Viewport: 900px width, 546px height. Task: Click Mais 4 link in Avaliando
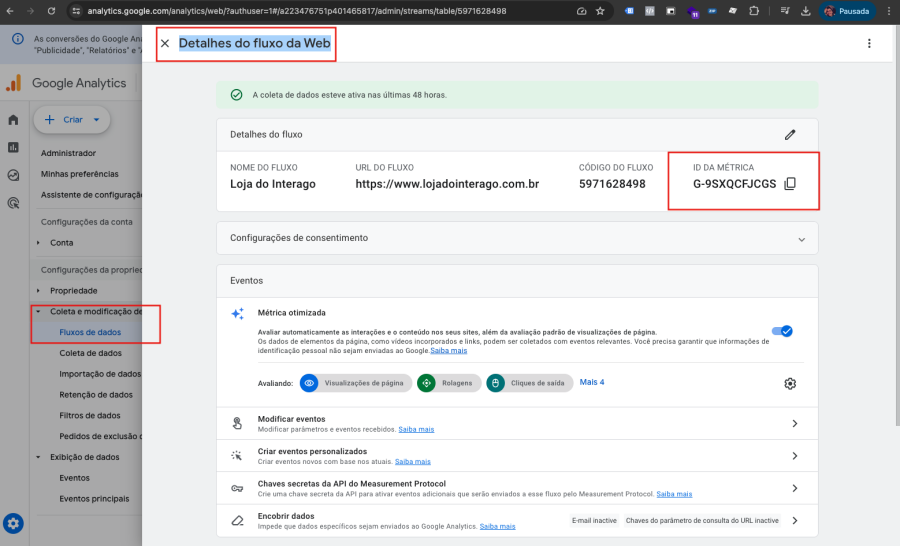592,382
